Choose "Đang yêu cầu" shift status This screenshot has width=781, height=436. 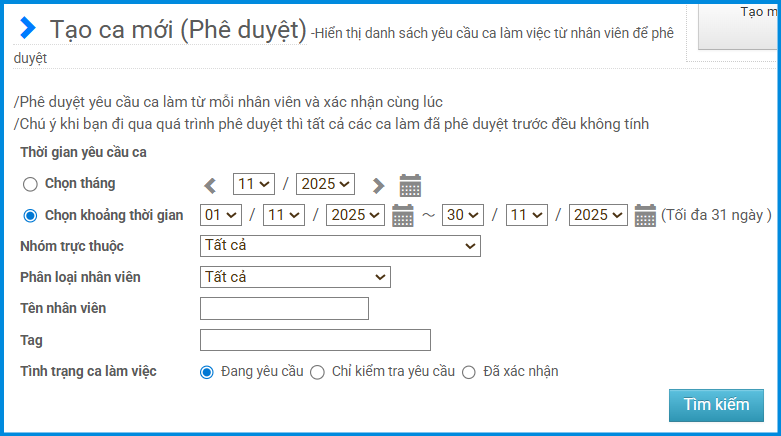coord(207,372)
